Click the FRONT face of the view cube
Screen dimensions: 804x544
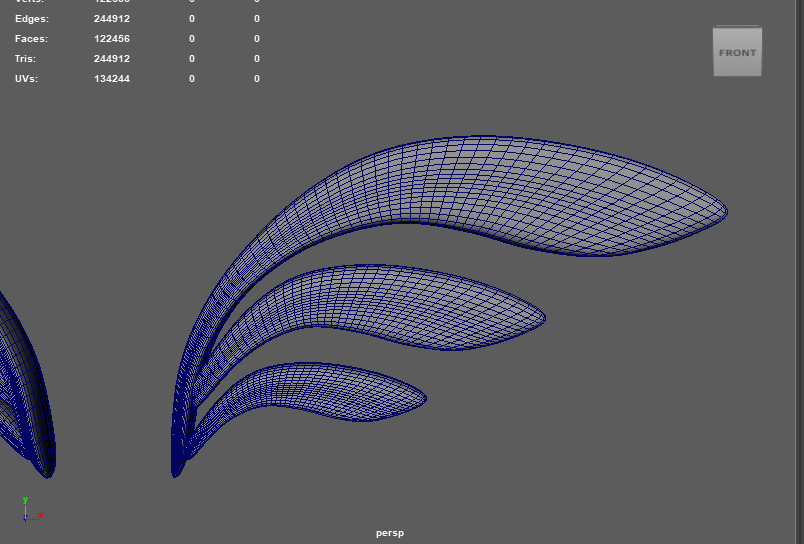click(737, 52)
